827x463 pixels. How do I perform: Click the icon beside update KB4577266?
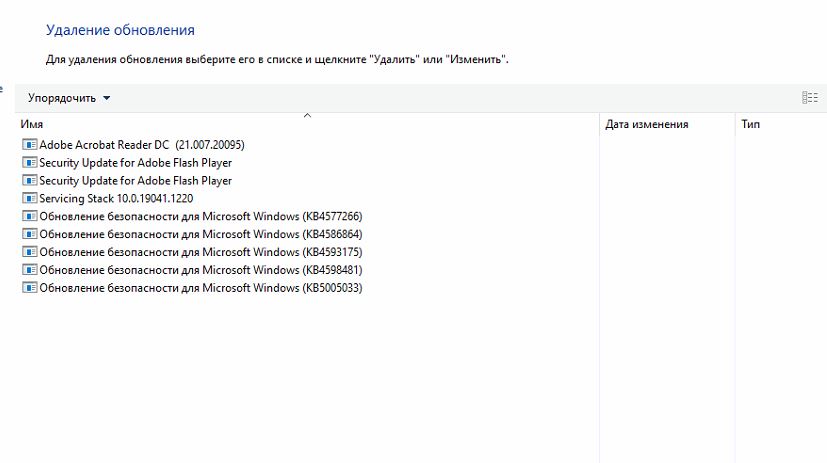29,217
